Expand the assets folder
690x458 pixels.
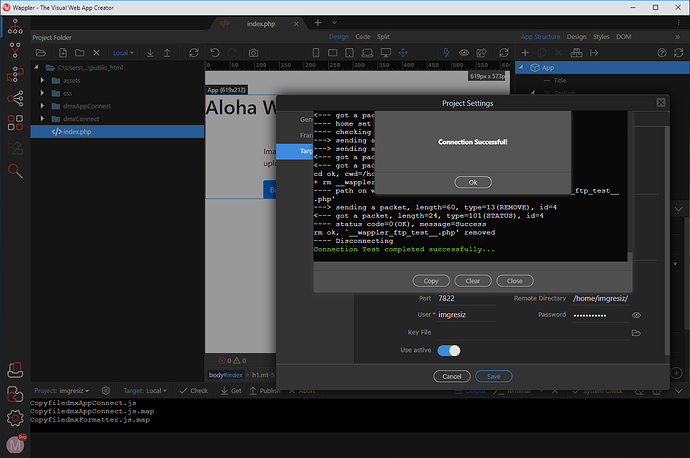[42, 81]
